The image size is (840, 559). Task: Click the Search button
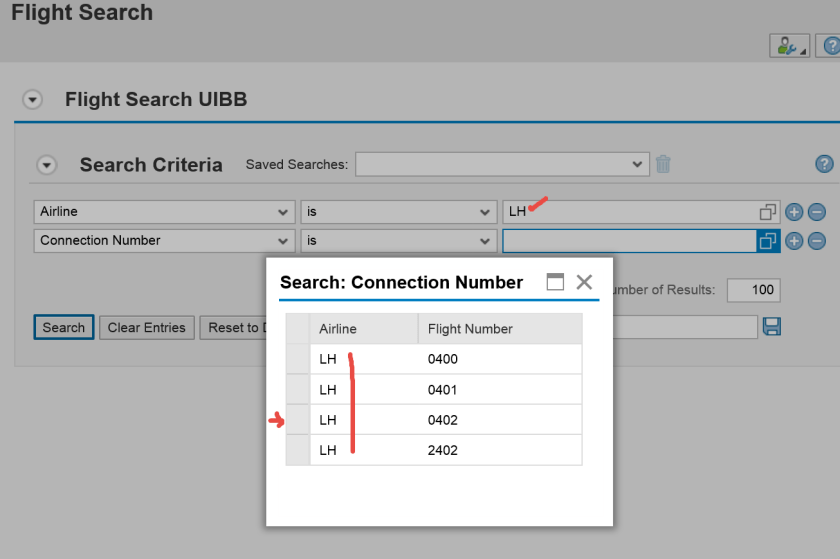(64, 327)
